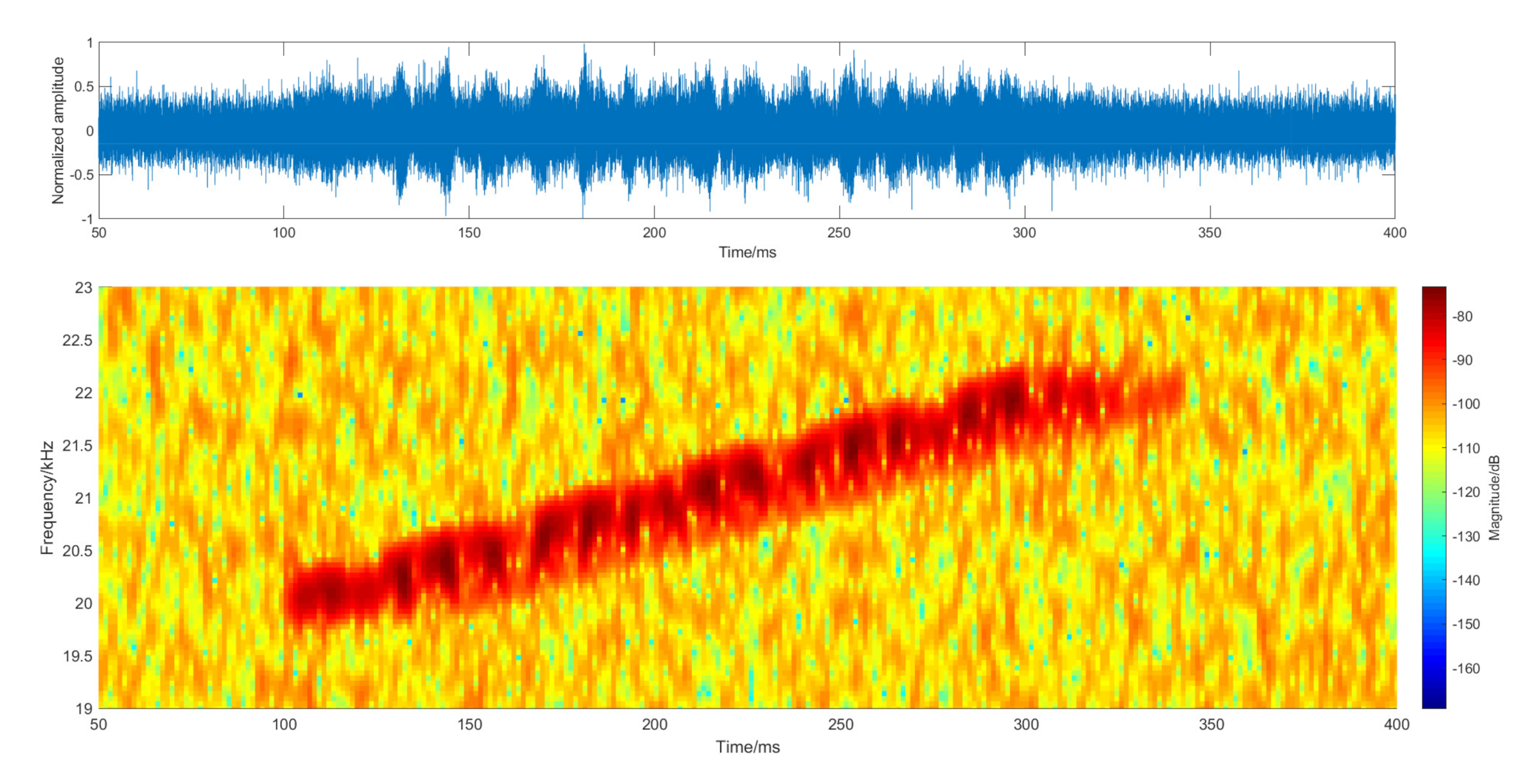This screenshot has width=1533, height=784.
Task: Click the Time/ms label below the waveform plot
Action: click(747, 252)
